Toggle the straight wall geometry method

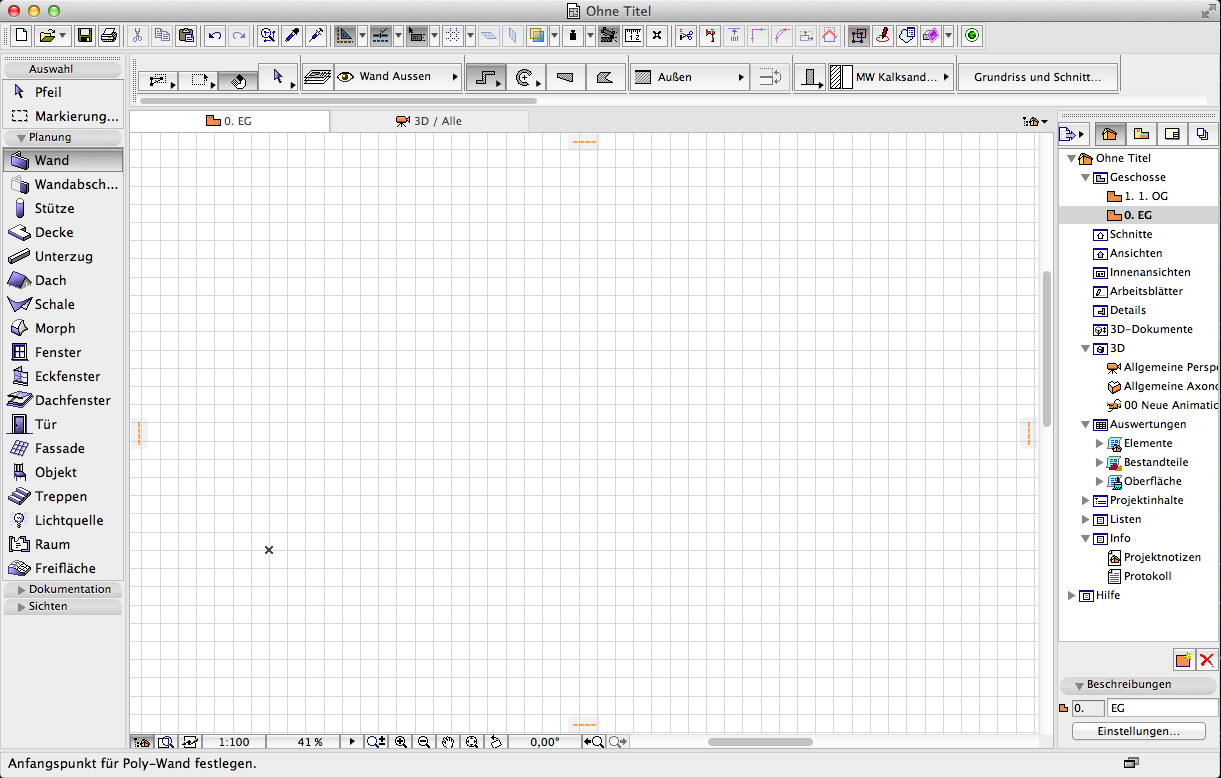(486, 76)
